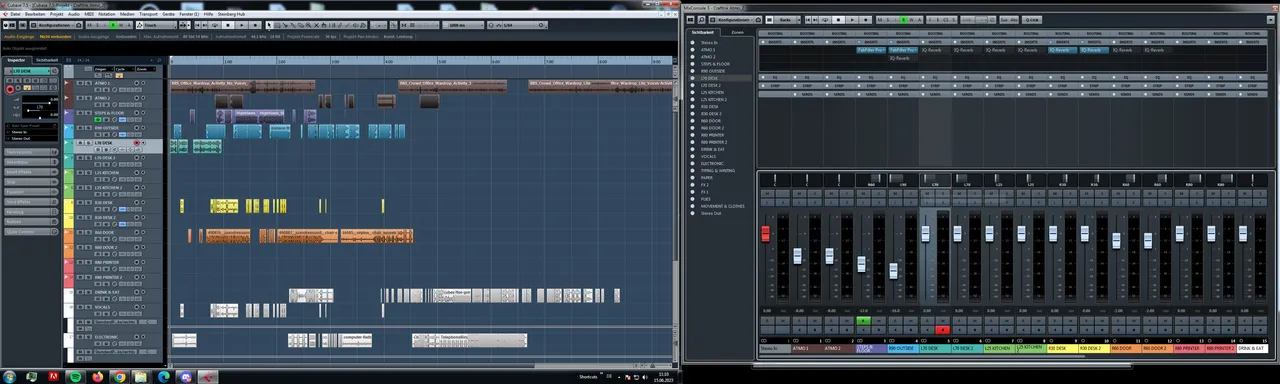This screenshot has height=384, width=1280.
Task: Open Firefox from the Windows taskbar
Action: (x=97, y=377)
